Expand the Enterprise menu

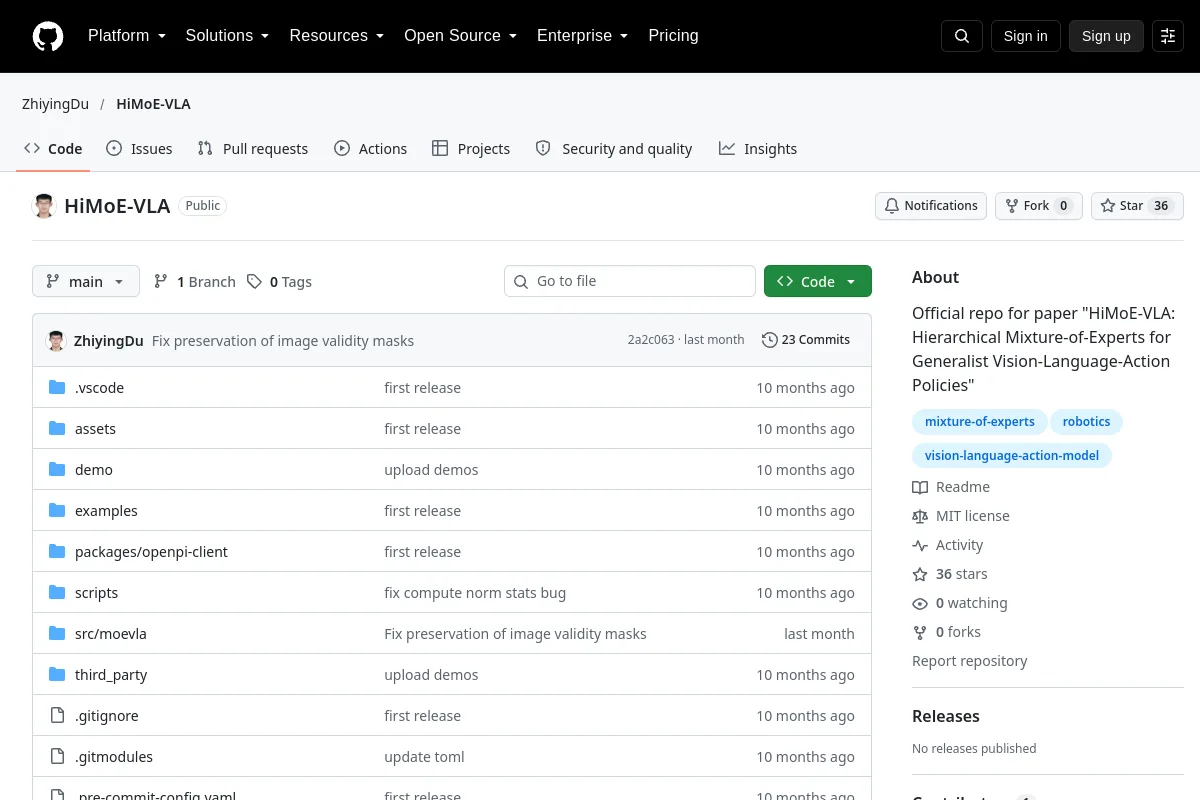click(x=582, y=36)
